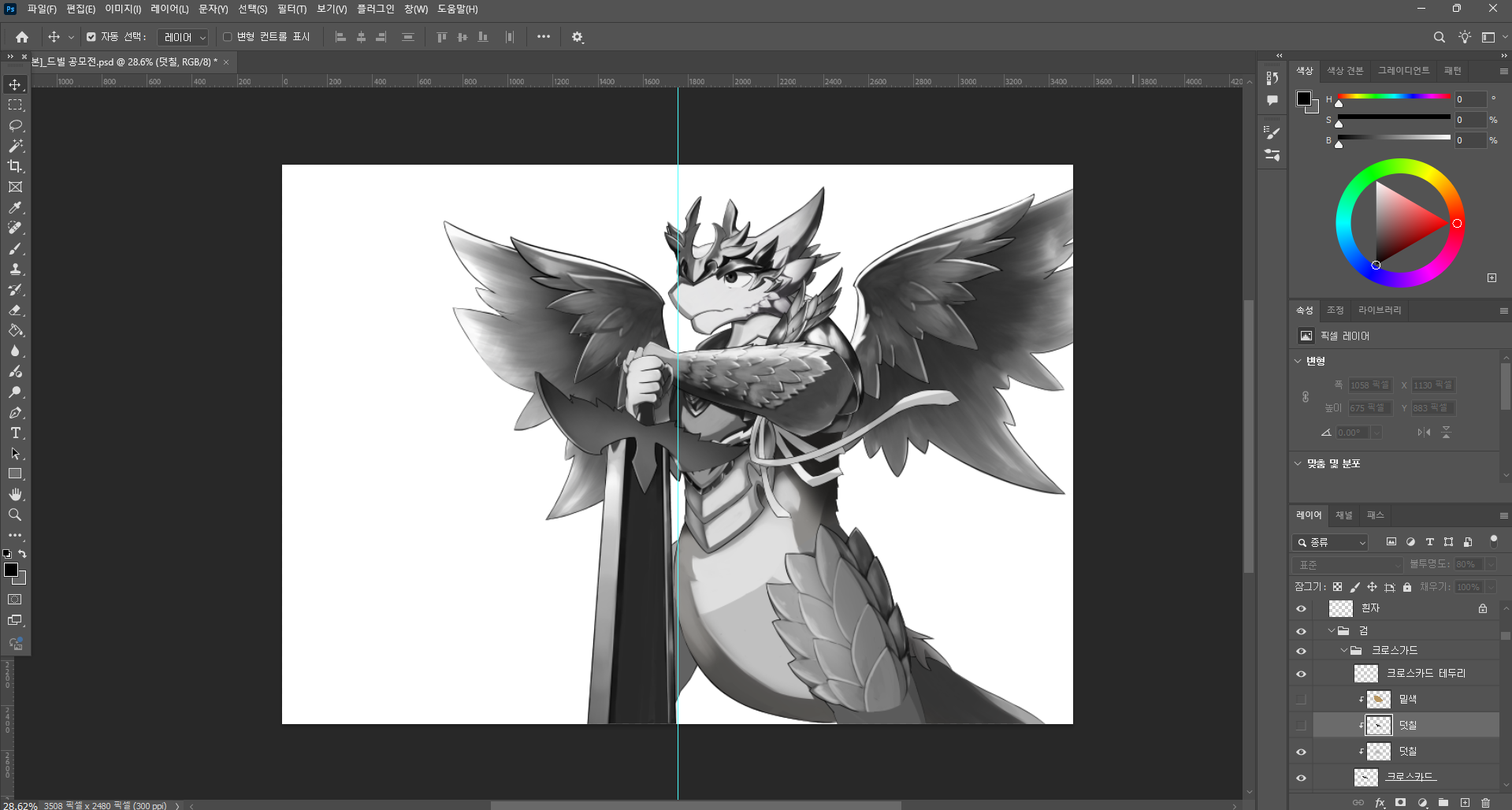Select the Zoom tool
This screenshot has width=1512, height=810.
coord(15,515)
